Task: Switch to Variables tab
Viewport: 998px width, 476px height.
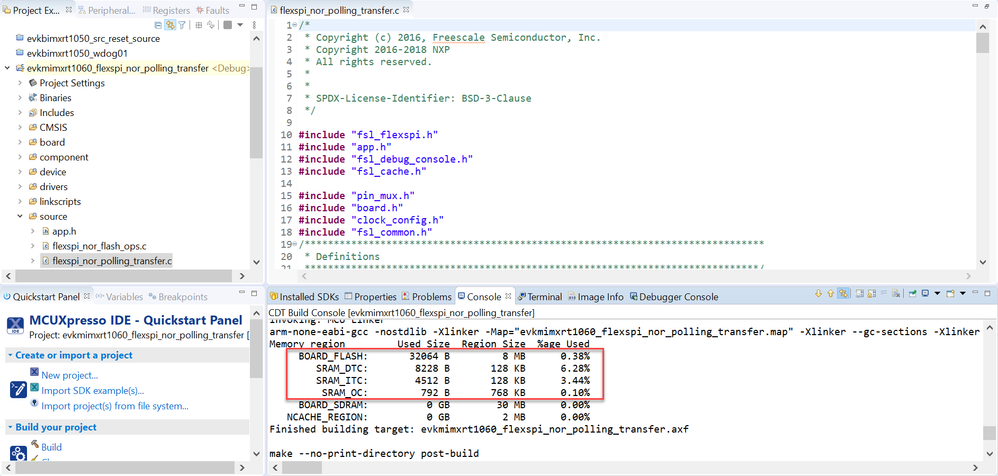Action: click(x=119, y=297)
